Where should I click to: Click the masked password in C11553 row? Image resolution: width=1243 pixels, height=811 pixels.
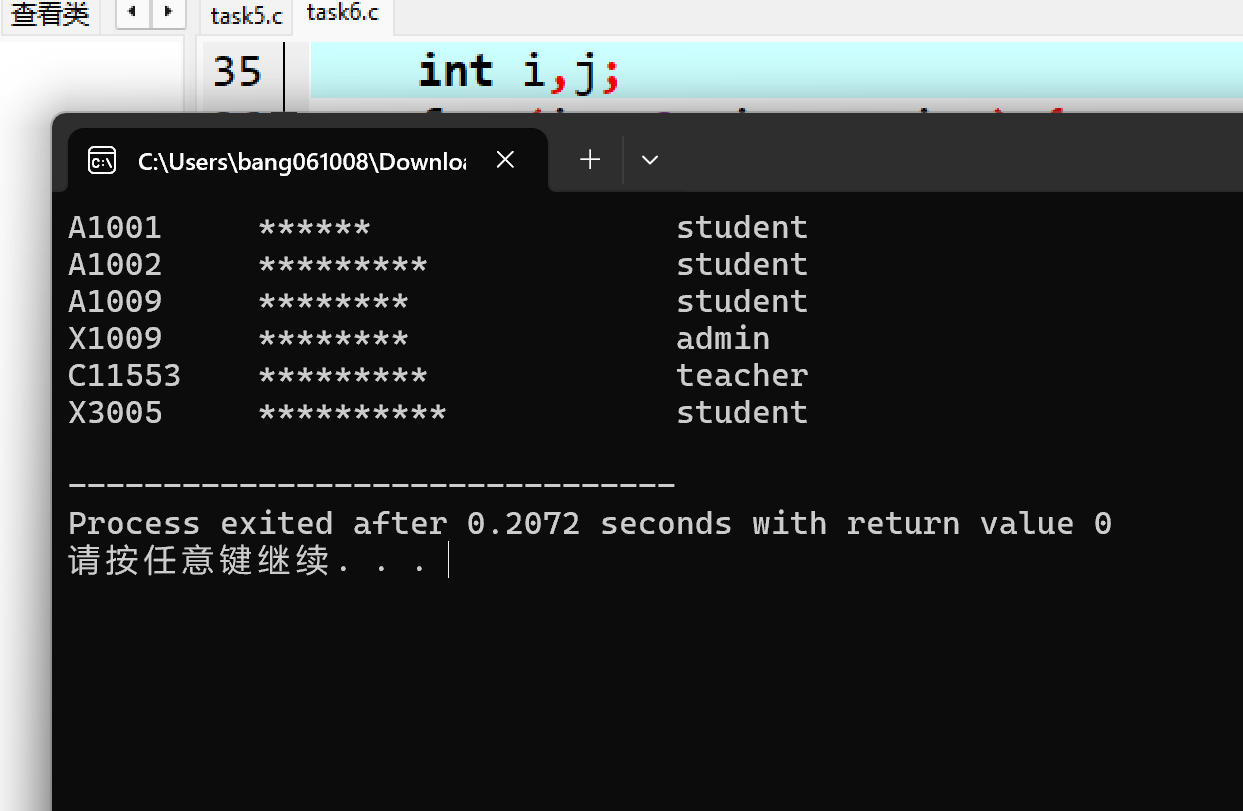pyautogui.click(x=343, y=376)
